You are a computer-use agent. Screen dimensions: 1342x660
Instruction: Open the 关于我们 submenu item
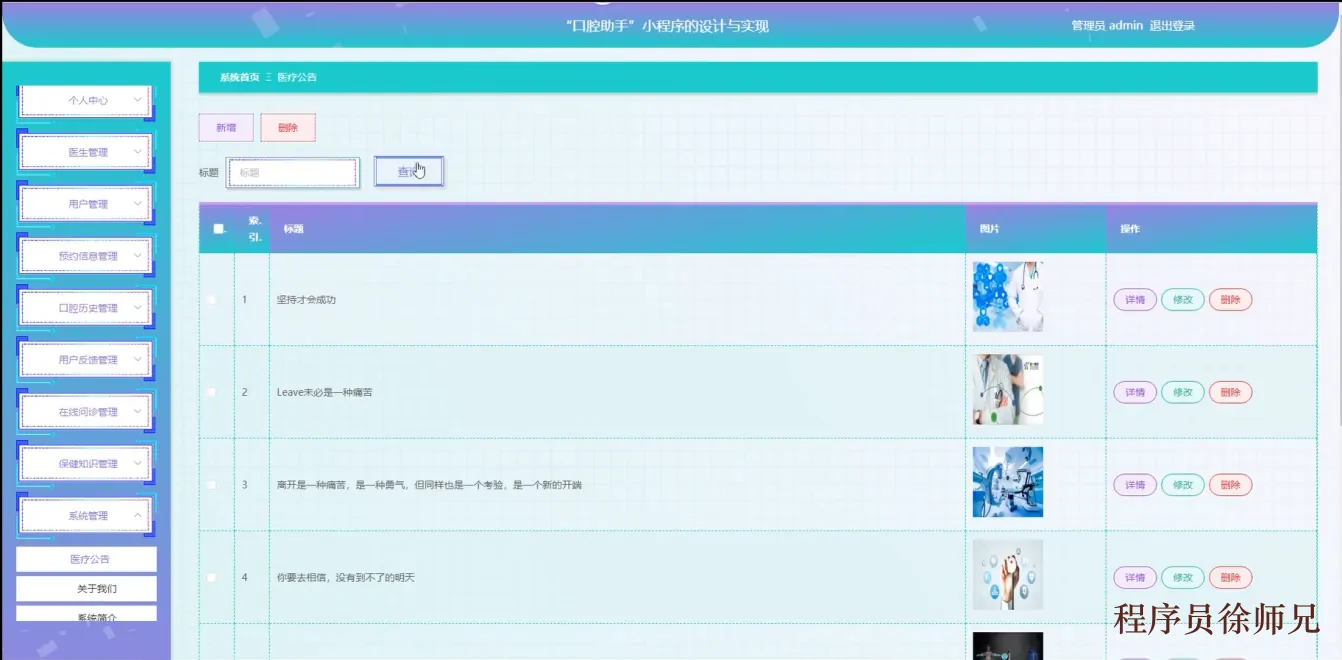coord(87,589)
